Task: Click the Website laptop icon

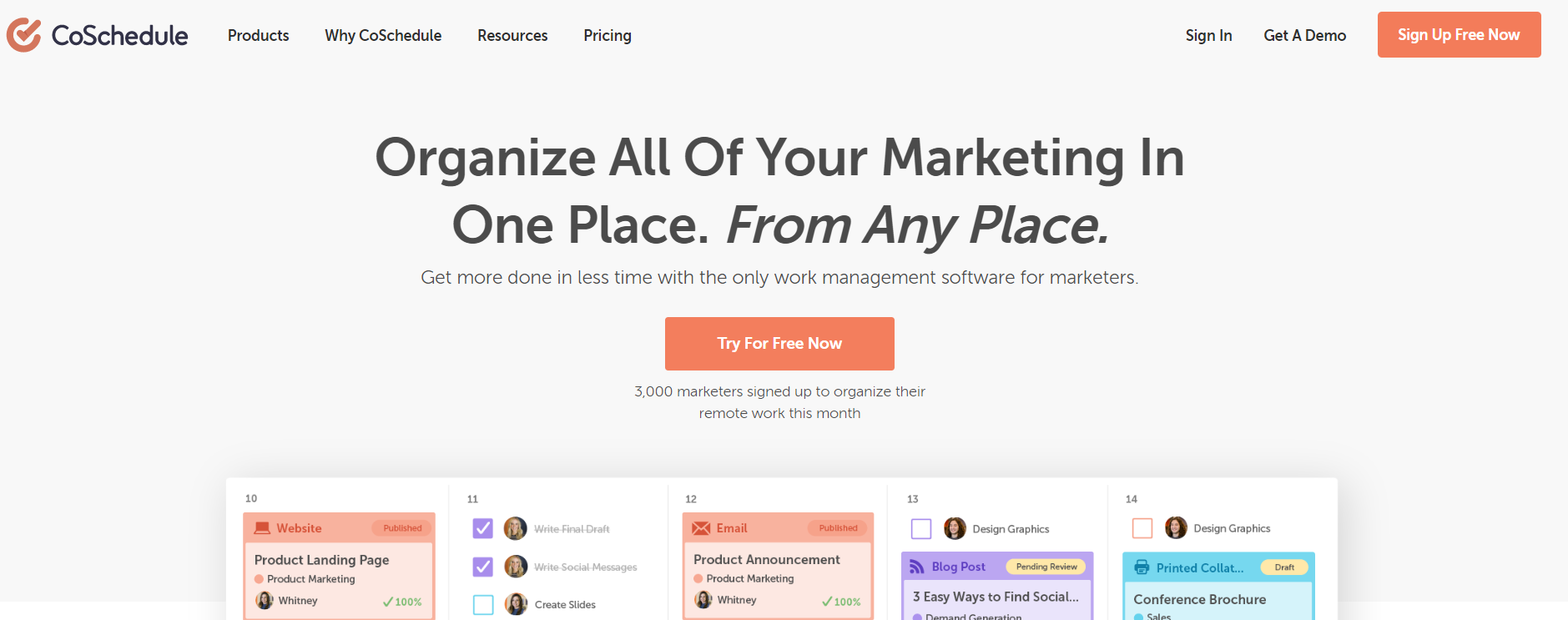Action: [262, 528]
